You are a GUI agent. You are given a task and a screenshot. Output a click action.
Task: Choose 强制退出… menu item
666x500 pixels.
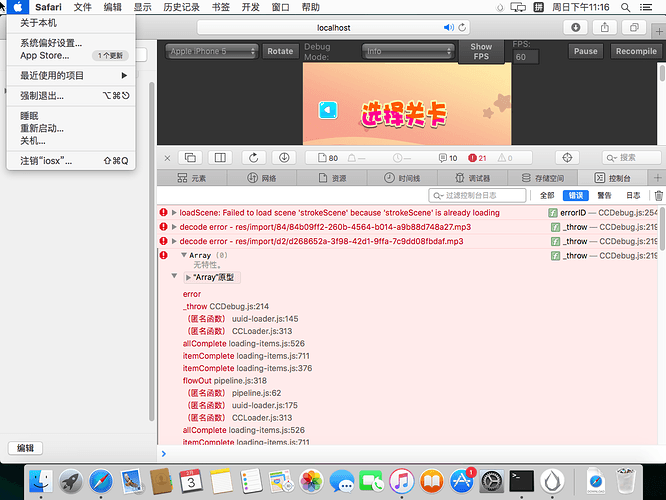click(x=71, y=96)
